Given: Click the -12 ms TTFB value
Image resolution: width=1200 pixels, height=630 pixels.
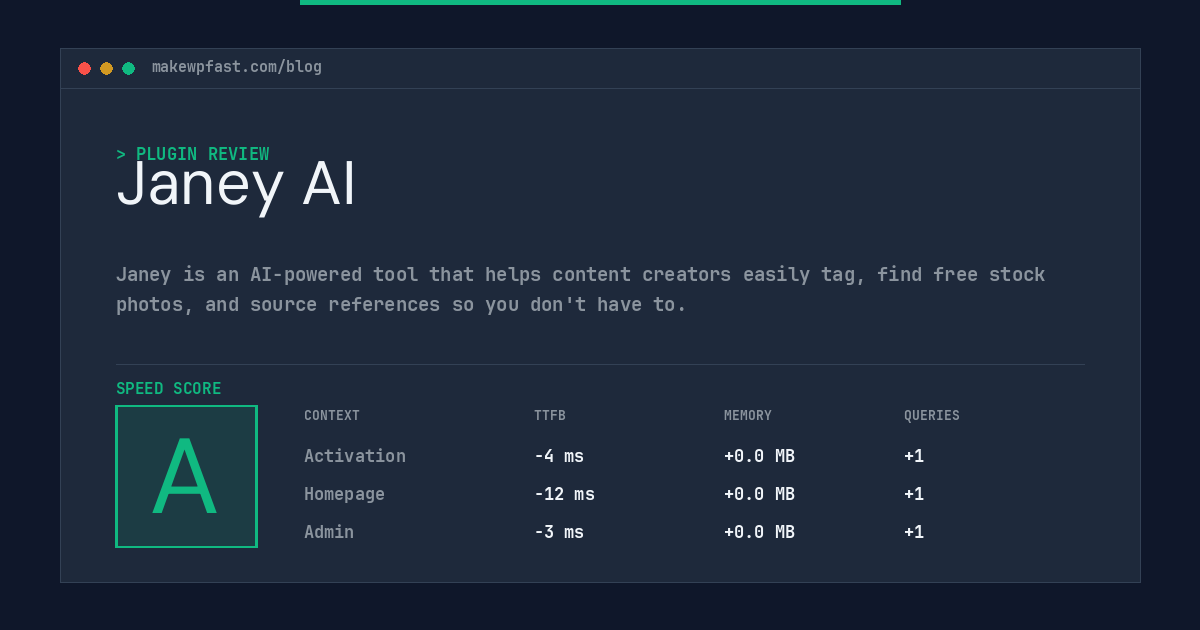Looking at the screenshot, I should pos(564,494).
